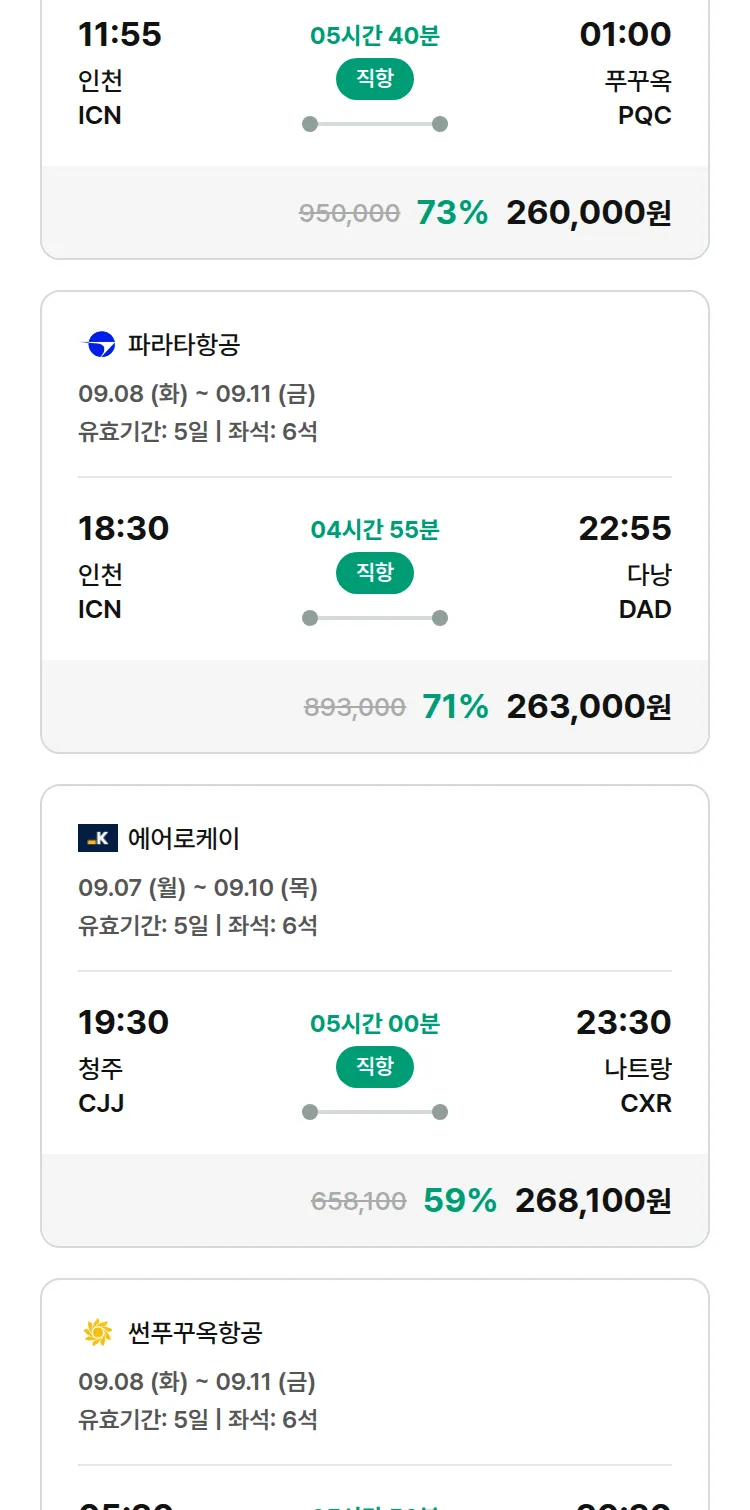Open the 268,100원 Nha Trang fare
Viewport: 750px width, 1510px height.
[x=593, y=1201]
